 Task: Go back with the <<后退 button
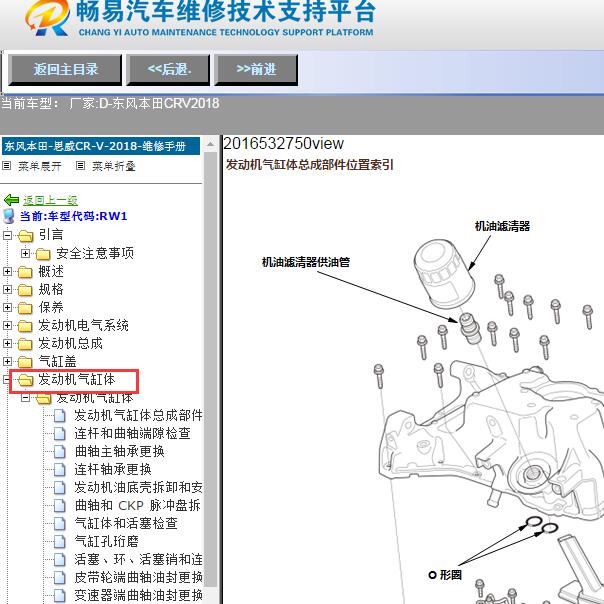pos(169,70)
